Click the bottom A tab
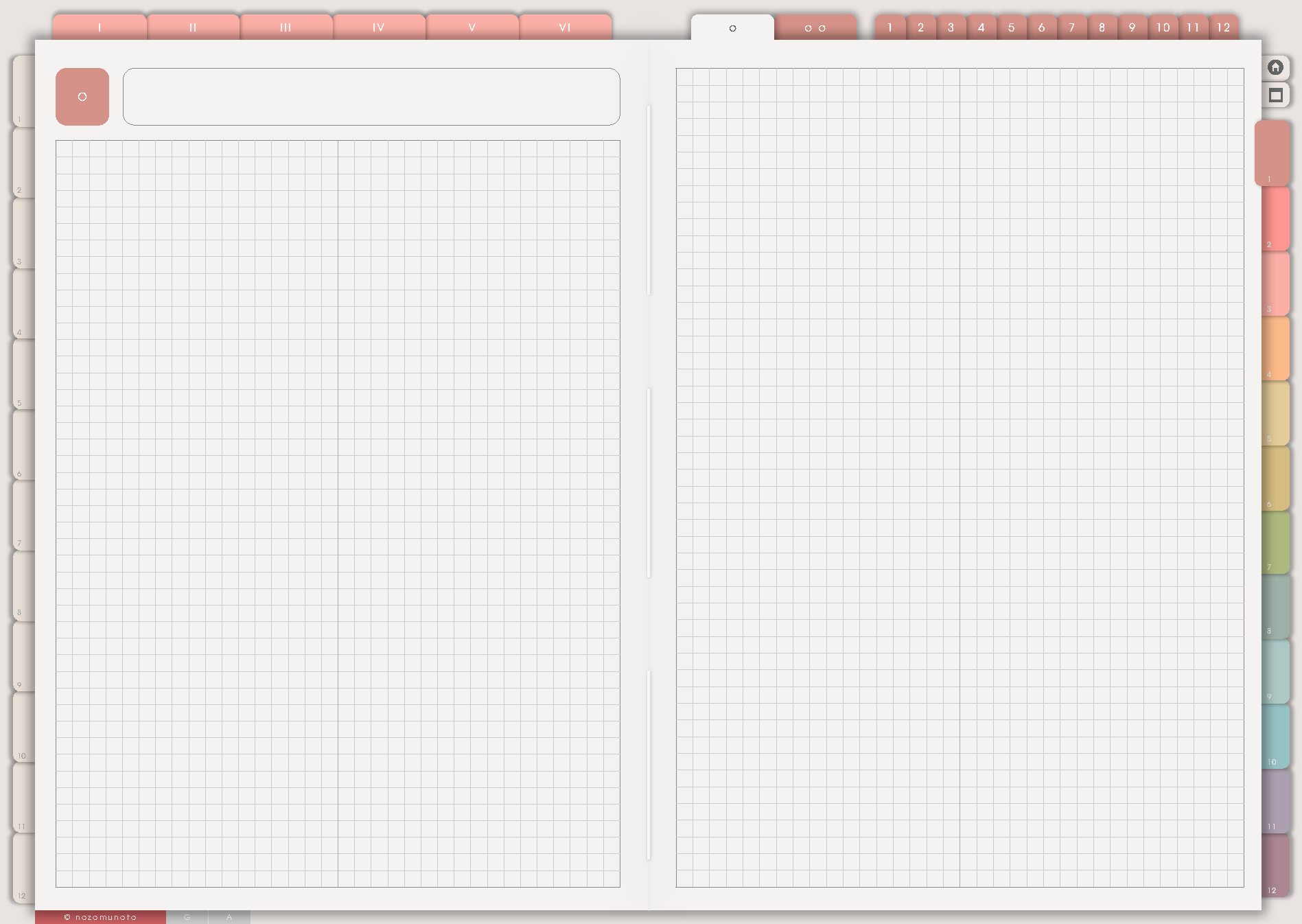1302x924 pixels. (229, 917)
